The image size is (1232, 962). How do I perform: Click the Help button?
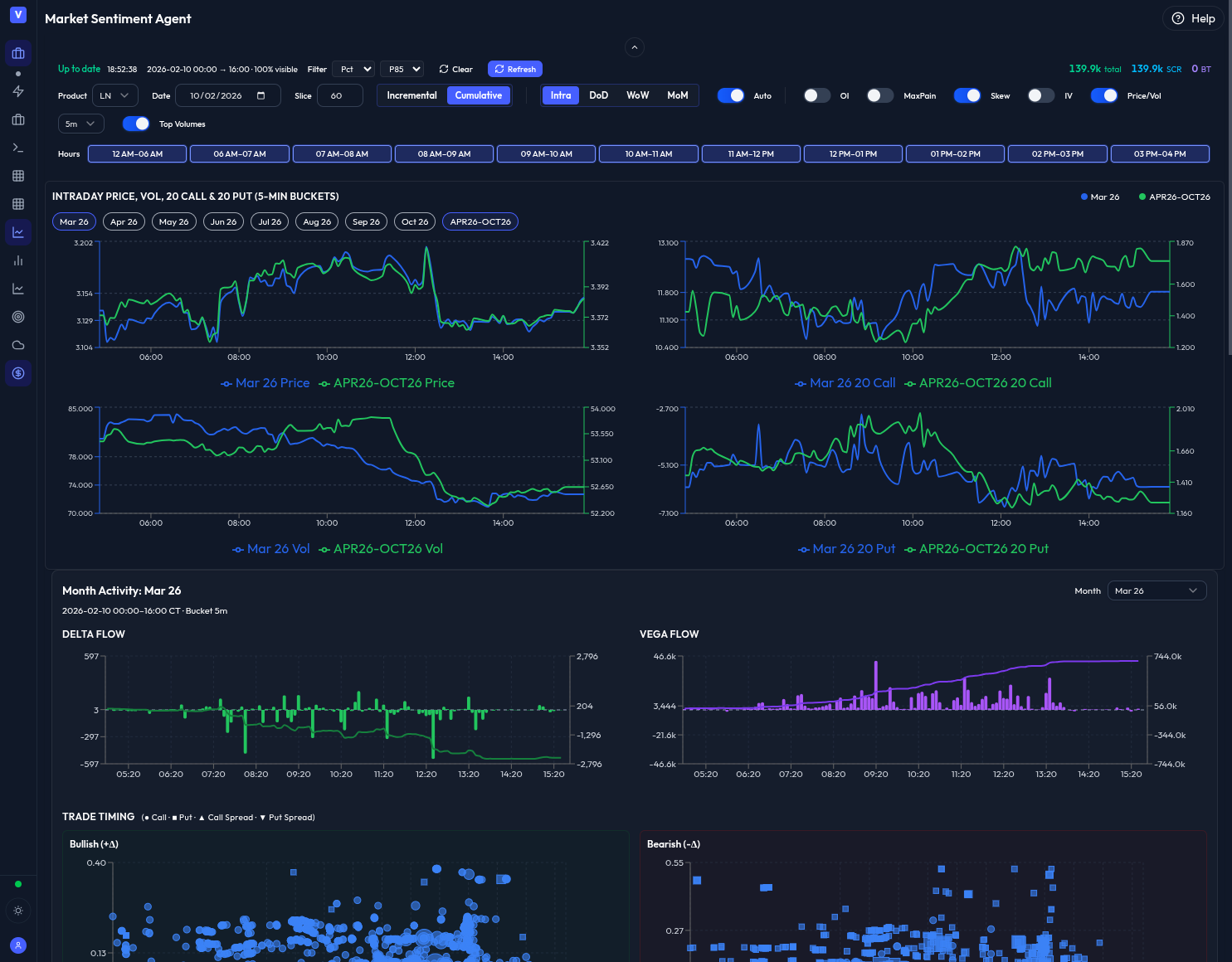[x=1192, y=18]
